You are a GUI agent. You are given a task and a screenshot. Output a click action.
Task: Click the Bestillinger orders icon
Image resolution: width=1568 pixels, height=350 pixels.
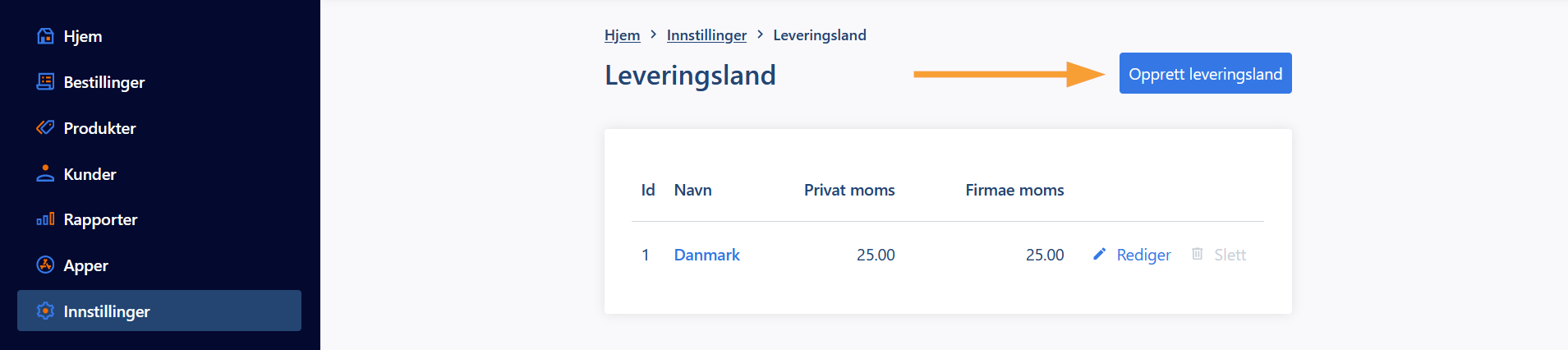click(45, 81)
